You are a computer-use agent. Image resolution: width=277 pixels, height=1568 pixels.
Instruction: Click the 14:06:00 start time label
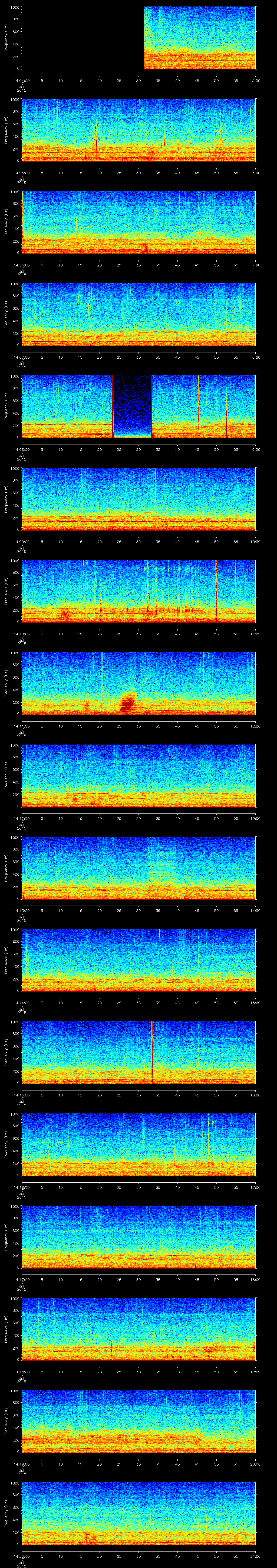[x=21, y=265]
